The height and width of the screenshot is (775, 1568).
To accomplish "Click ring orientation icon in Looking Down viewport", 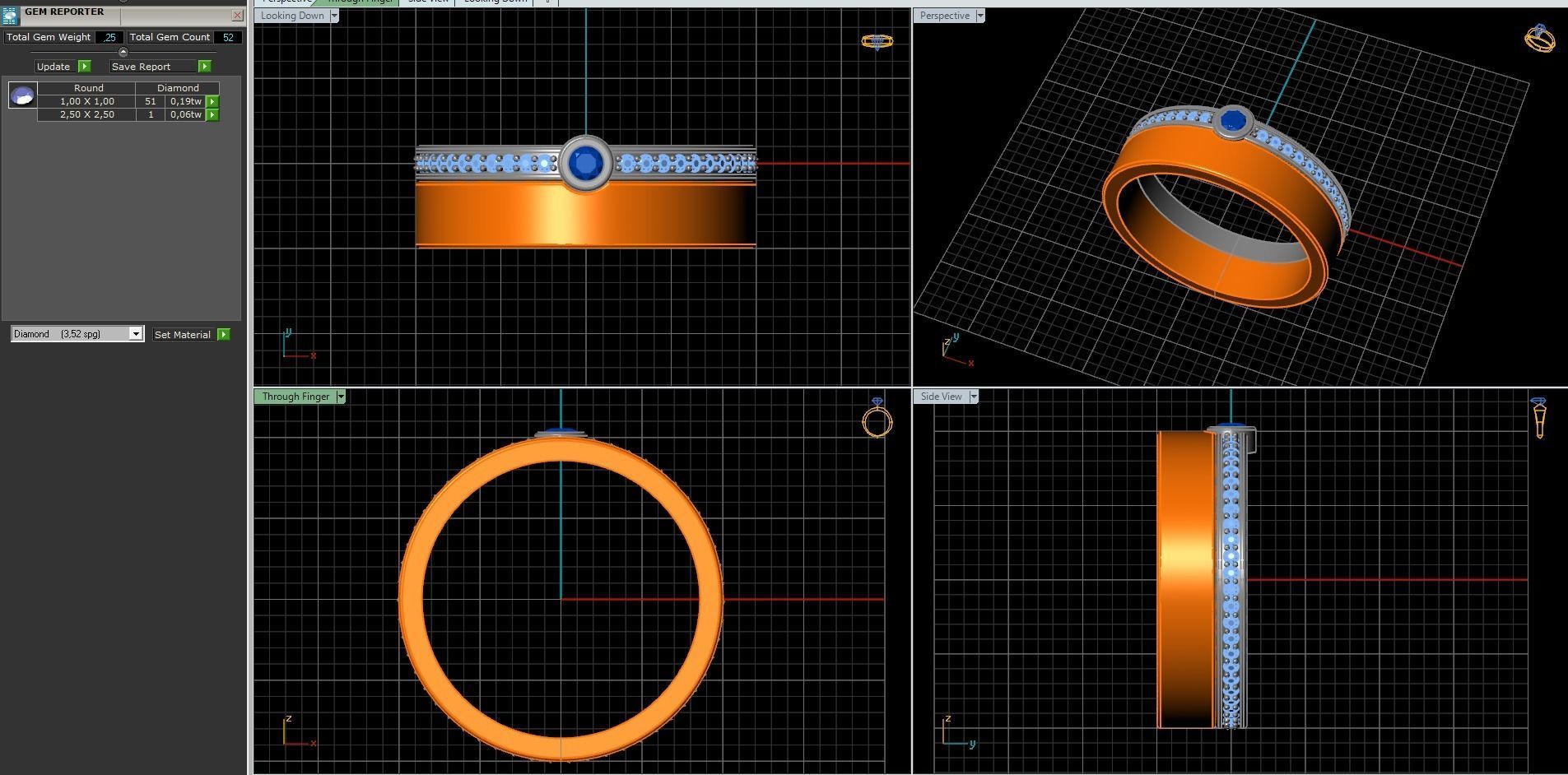I will 877,41.
